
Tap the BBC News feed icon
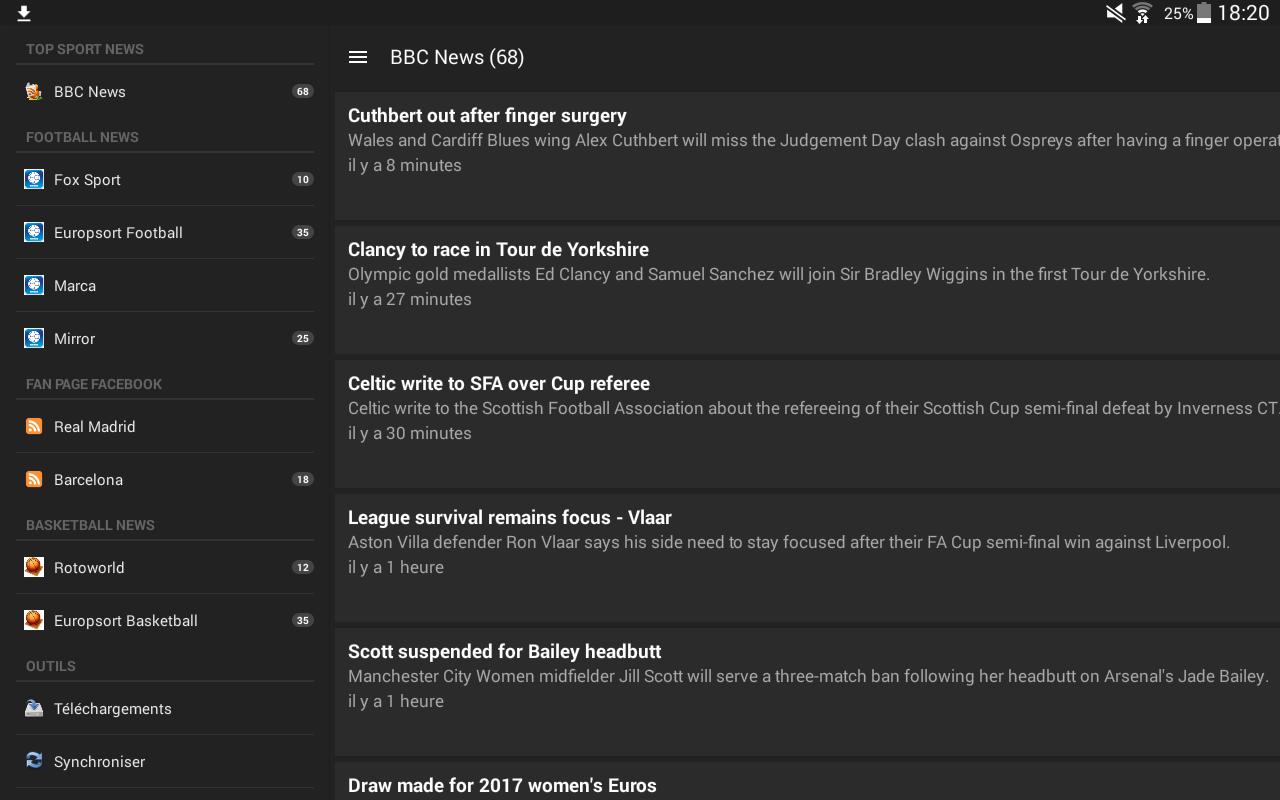pos(34,92)
